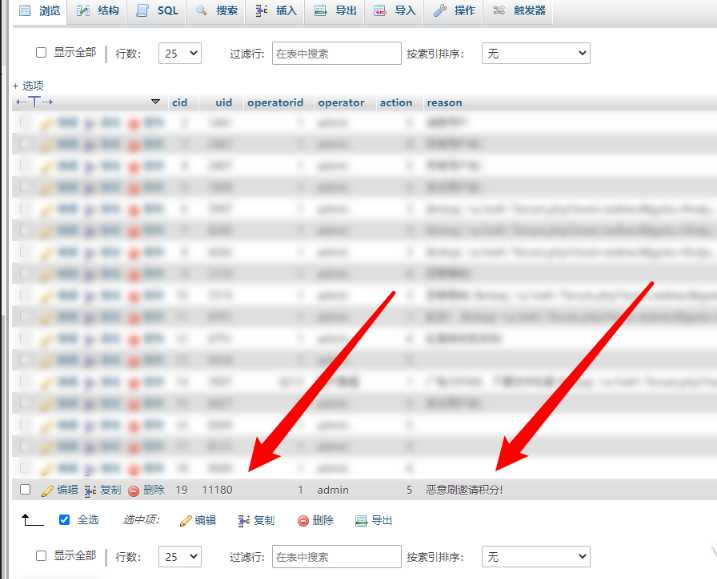Toggle full texts arrows icon in header
Screen dimensions: 717x579
pos(34,102)
